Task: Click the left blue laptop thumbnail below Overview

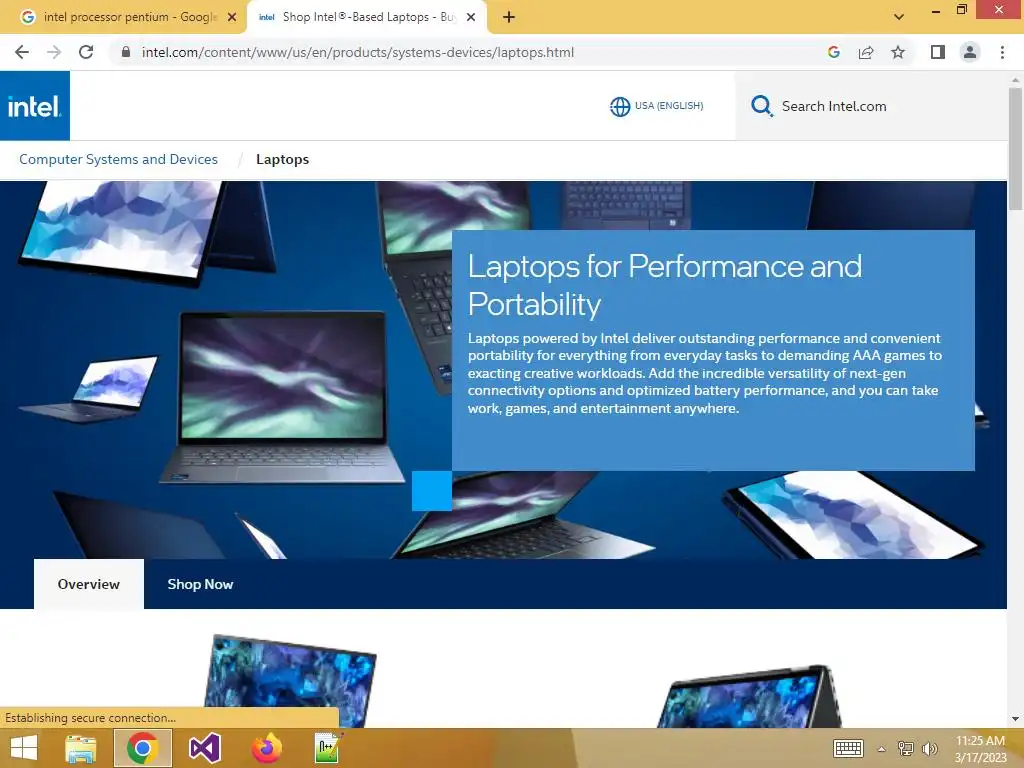Action: tap(290, 680)
